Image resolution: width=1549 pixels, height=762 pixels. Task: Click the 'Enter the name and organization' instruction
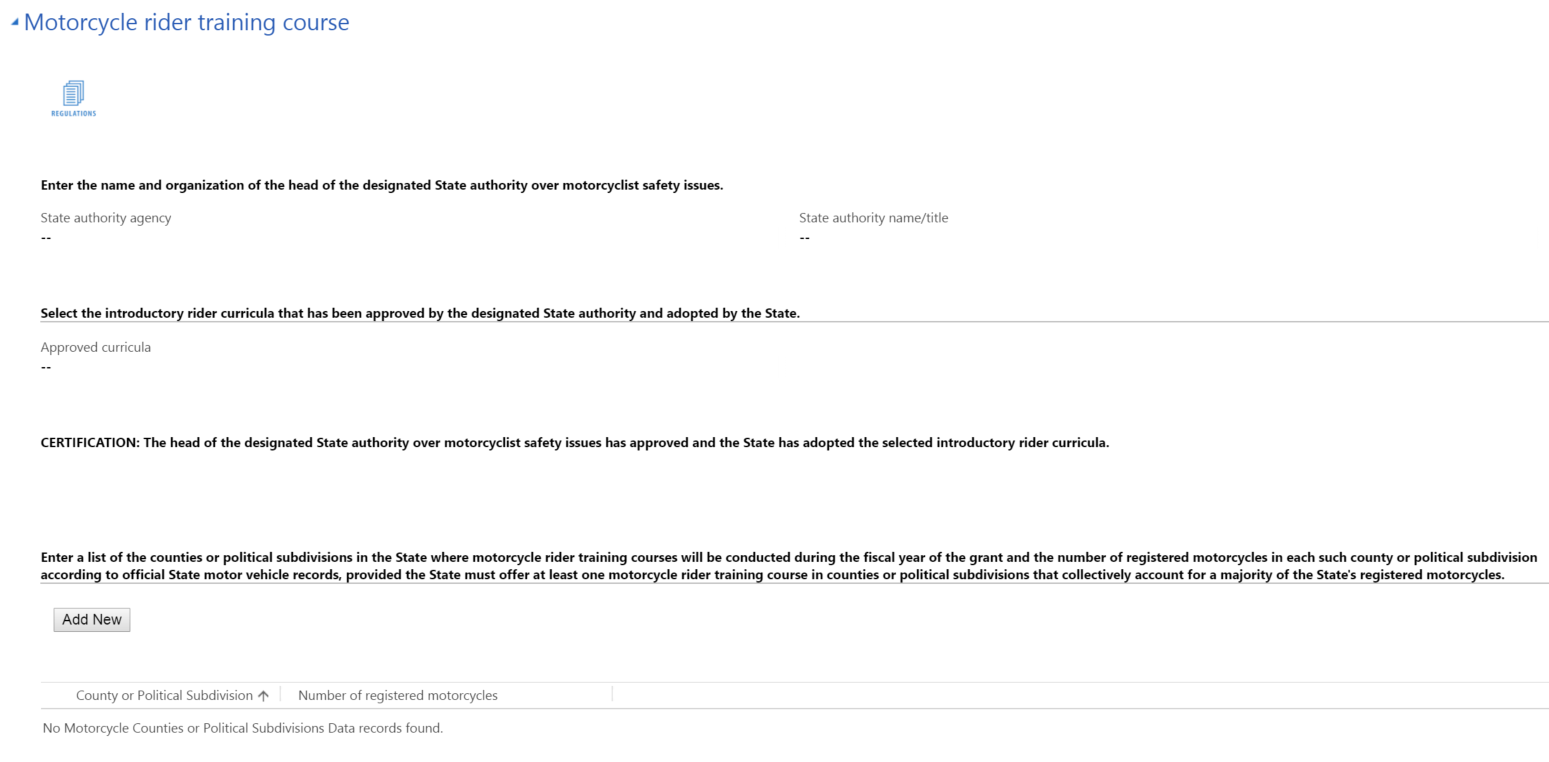[381, 185]
